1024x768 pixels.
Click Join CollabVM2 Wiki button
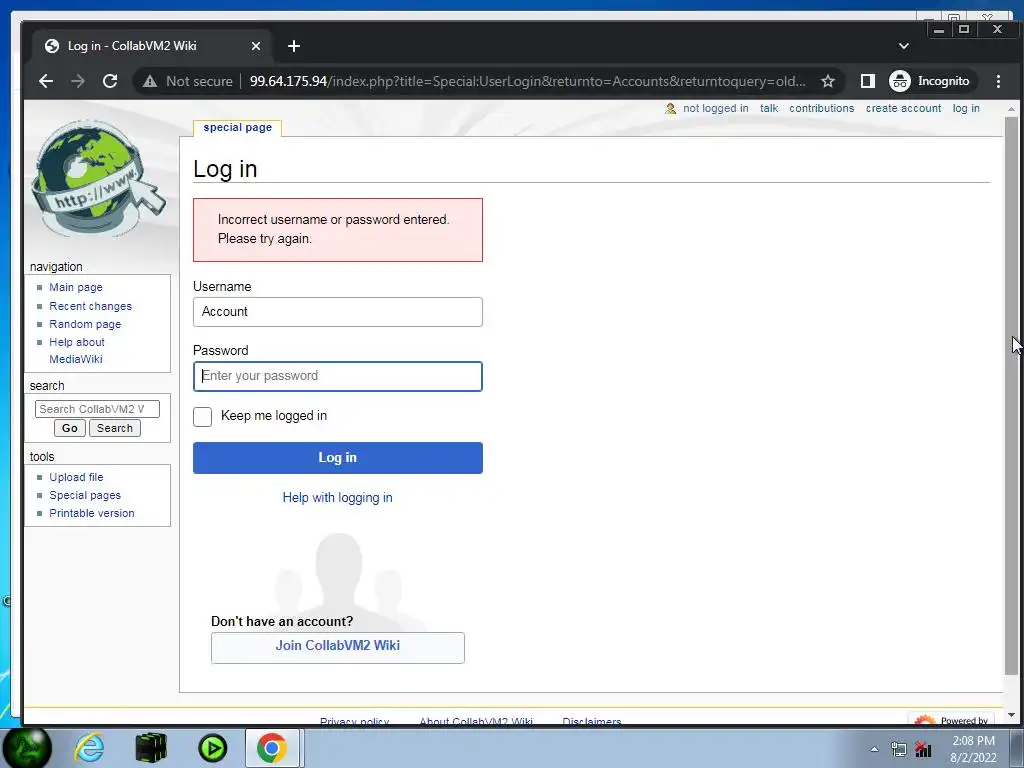(x=338, y=647)
